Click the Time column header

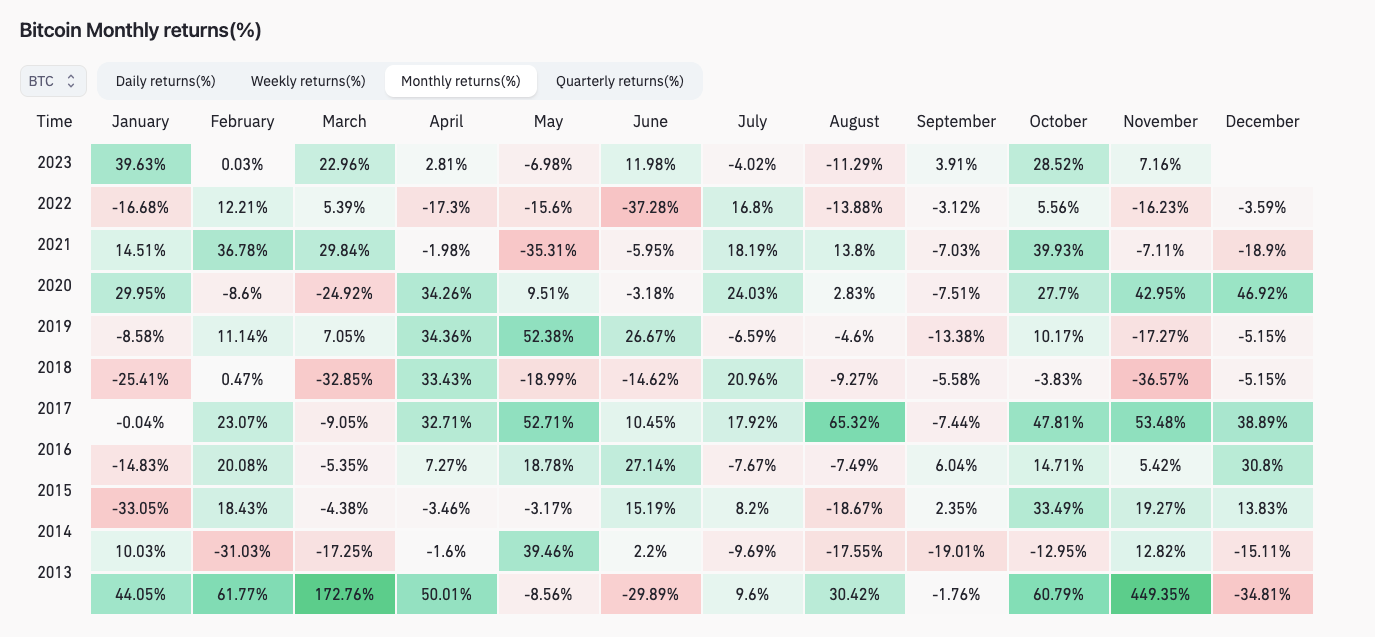click(x=54, y=121)
